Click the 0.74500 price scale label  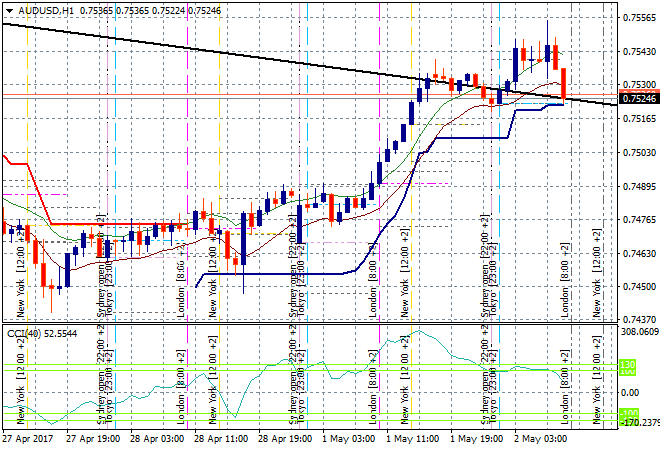(638, 288)
